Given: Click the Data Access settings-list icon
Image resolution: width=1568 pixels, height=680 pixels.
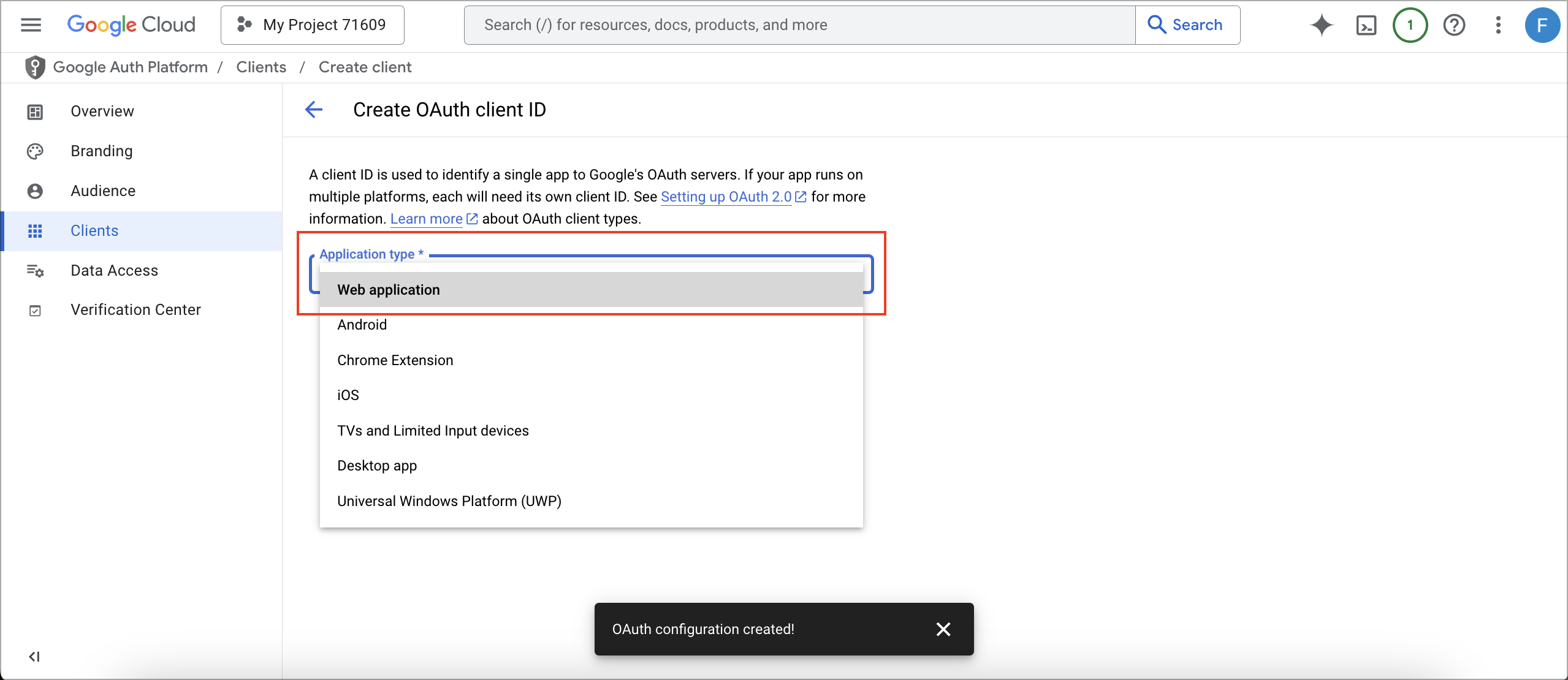Looking at the screenshot, I should (35, 271).
